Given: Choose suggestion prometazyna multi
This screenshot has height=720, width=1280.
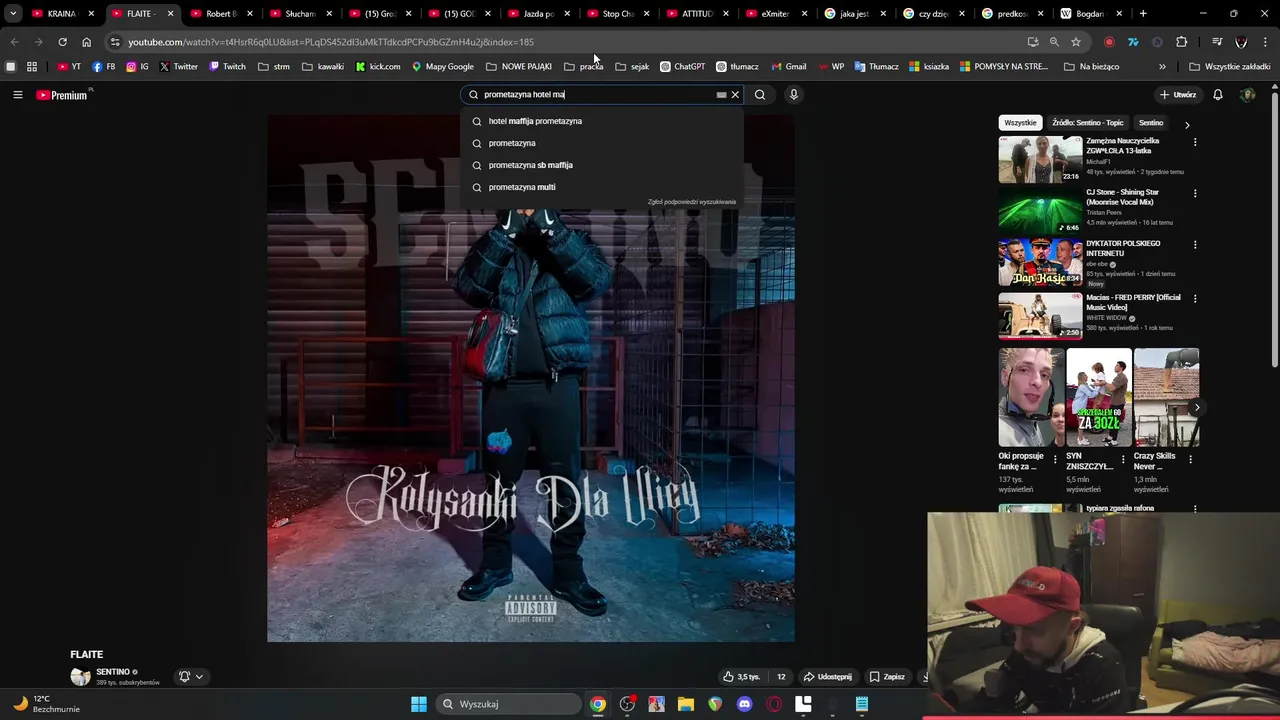Looking at the screenshot, I should click(x=602, y=187).
